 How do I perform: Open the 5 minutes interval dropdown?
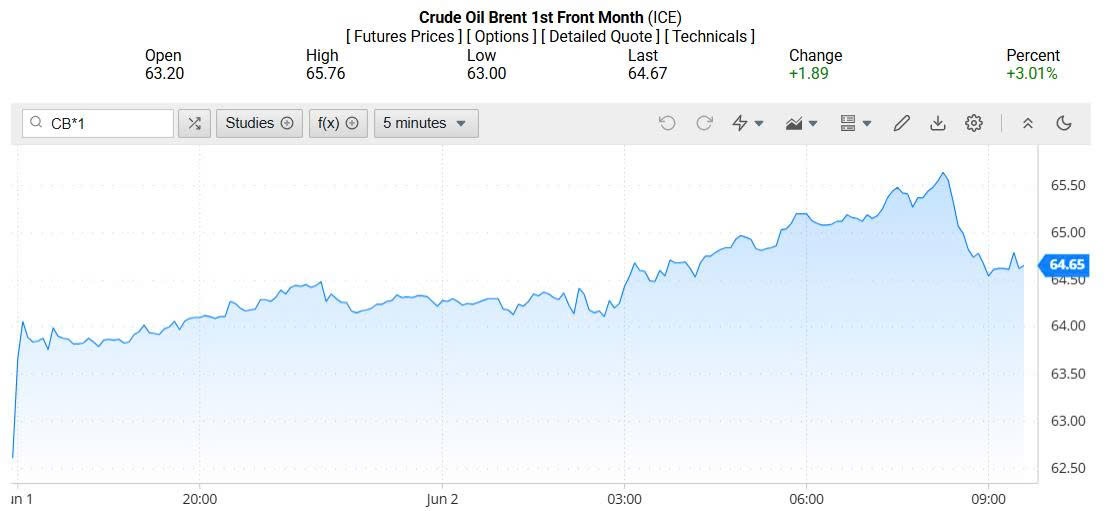click(x=425, y=123)
